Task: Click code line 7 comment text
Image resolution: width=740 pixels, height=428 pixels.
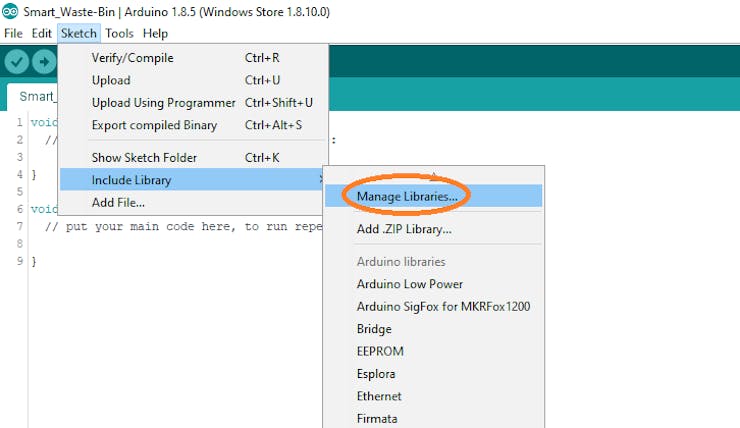Action: pyautogui.click(x=184, y=227)
